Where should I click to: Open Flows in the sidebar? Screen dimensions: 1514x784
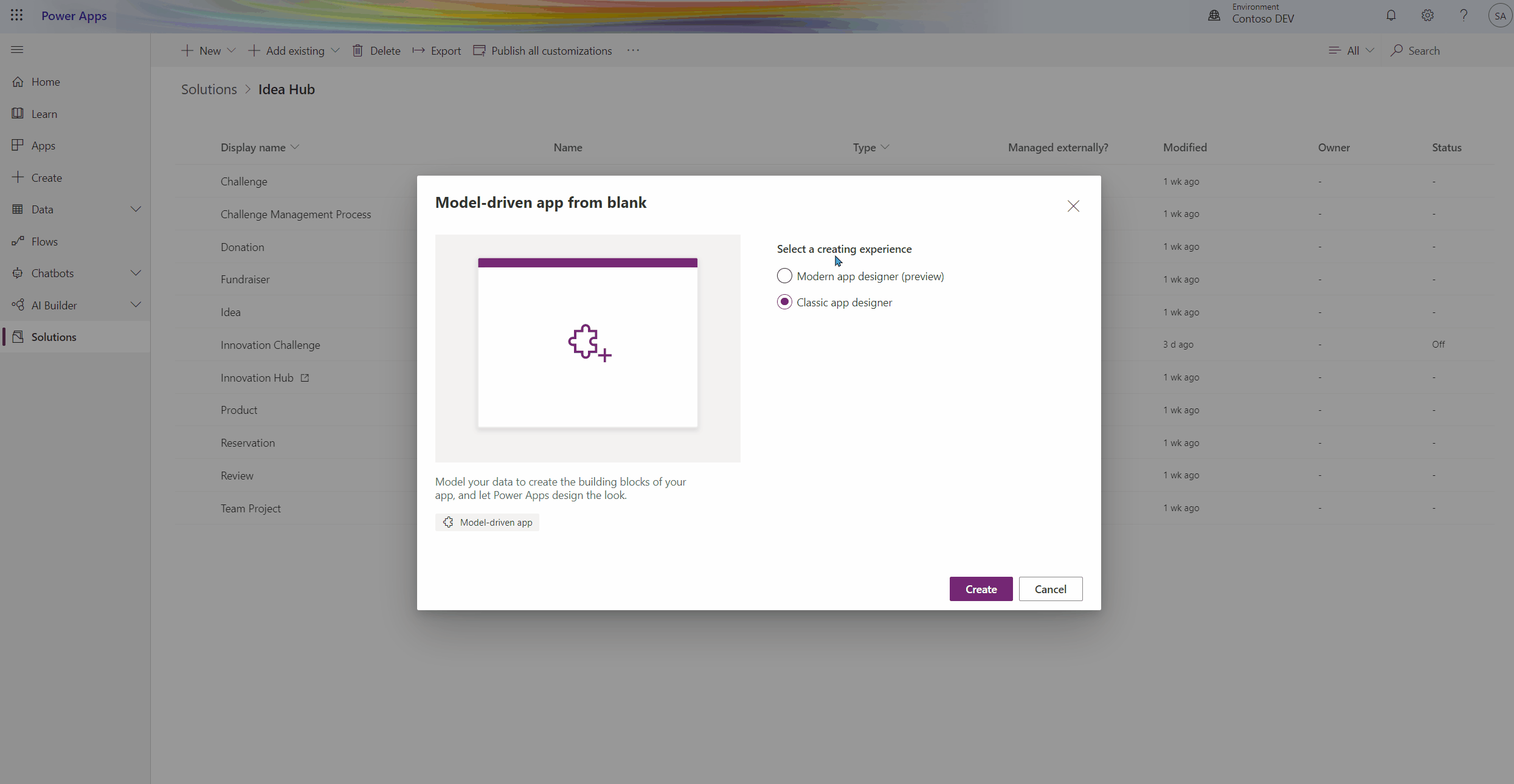(x=44, y=241)
